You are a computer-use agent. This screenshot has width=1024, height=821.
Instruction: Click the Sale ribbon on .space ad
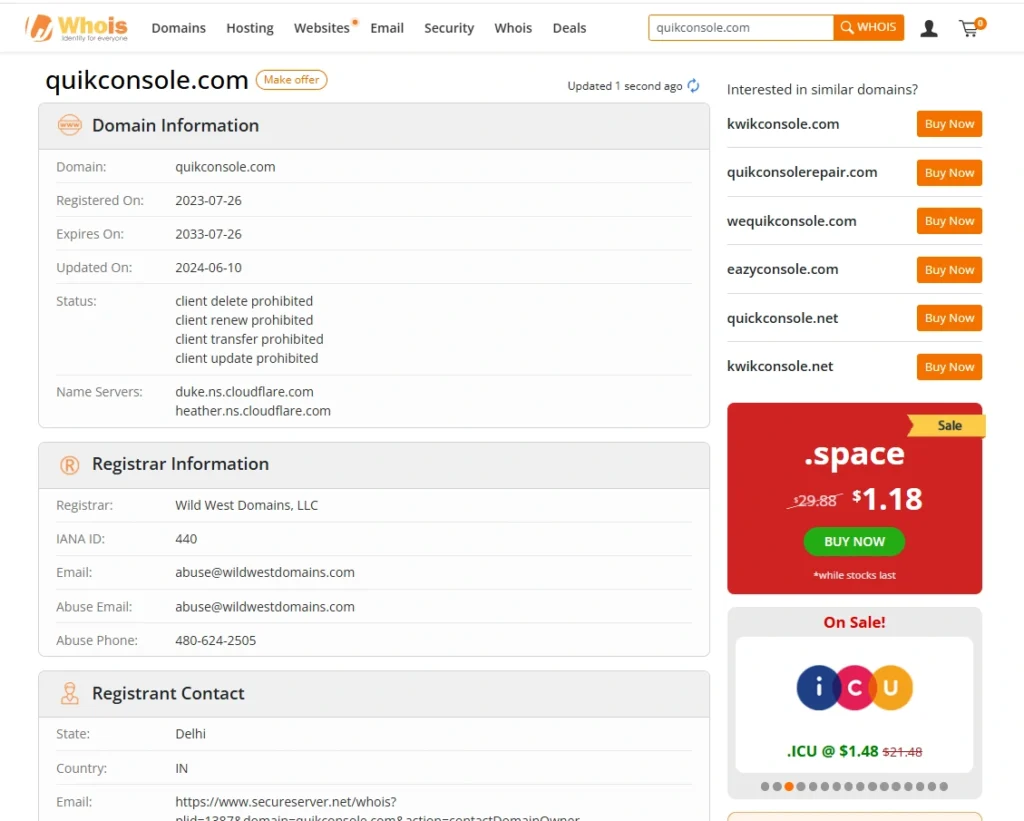[x=946, y=426]
